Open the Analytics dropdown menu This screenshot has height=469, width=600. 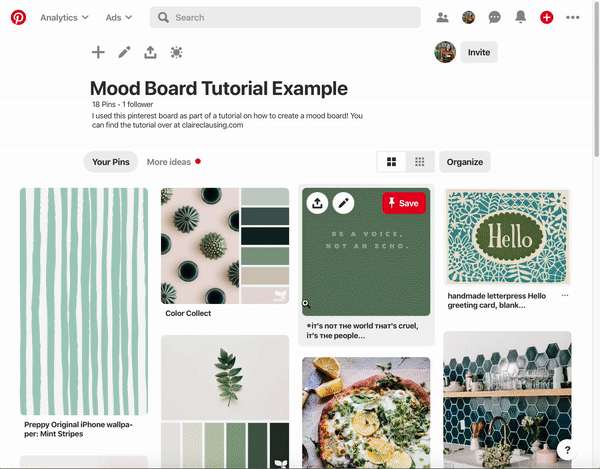tap(64, 18)
